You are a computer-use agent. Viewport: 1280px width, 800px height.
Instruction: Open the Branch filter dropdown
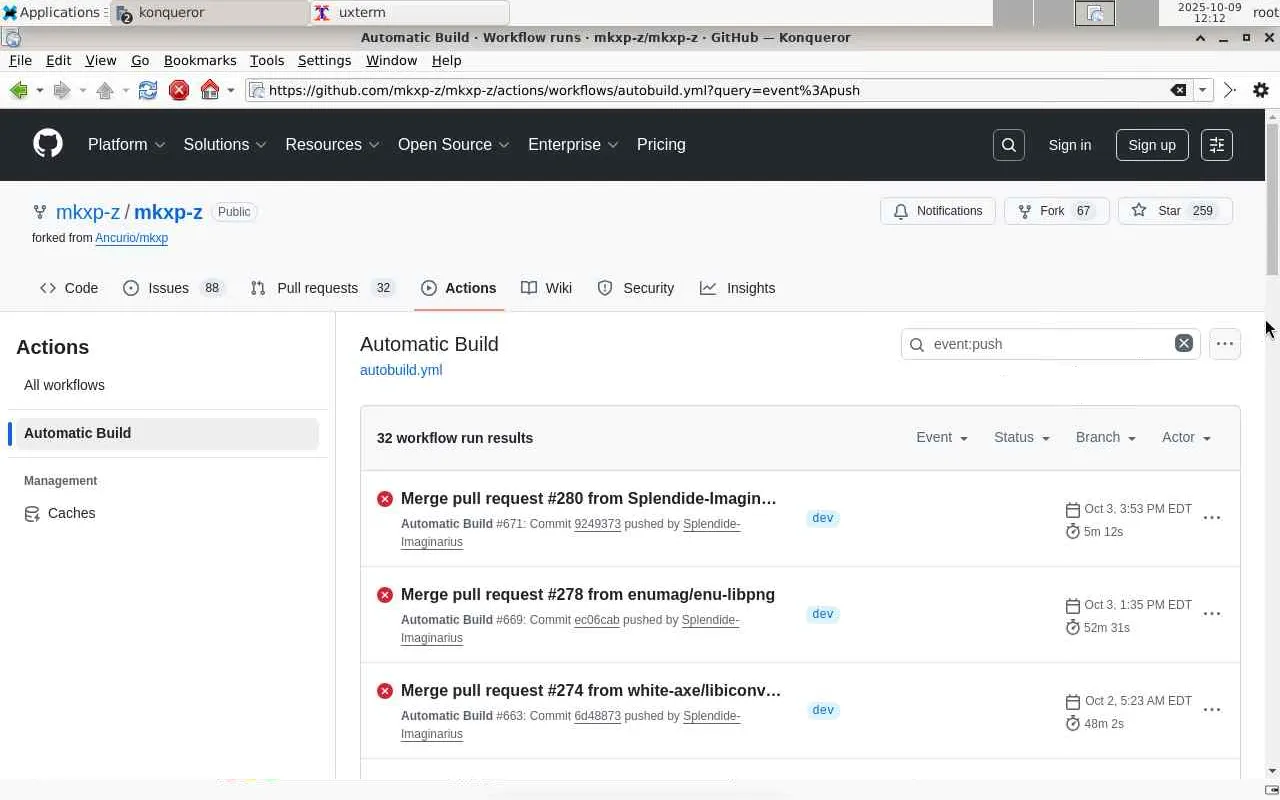1105,437
